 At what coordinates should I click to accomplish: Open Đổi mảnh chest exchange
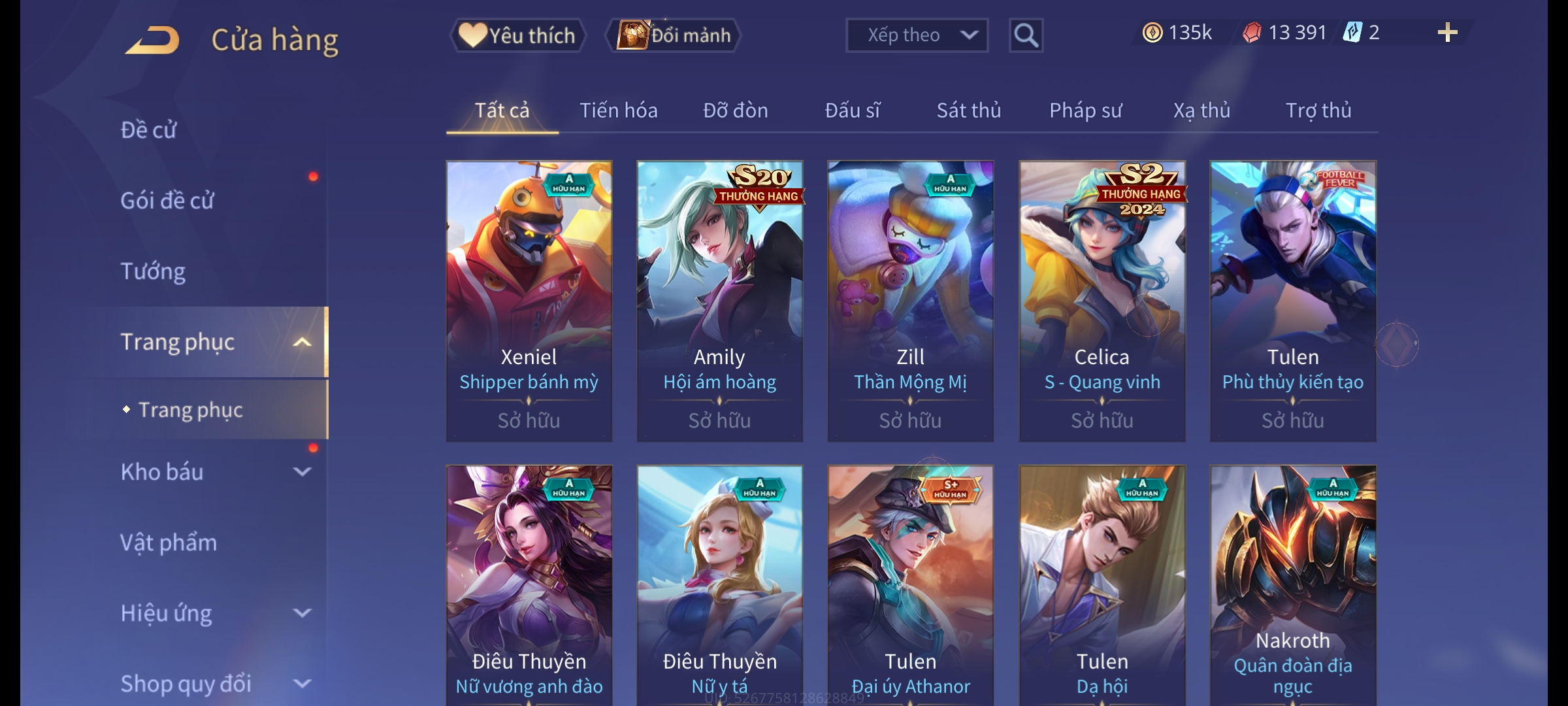point(674,35)
